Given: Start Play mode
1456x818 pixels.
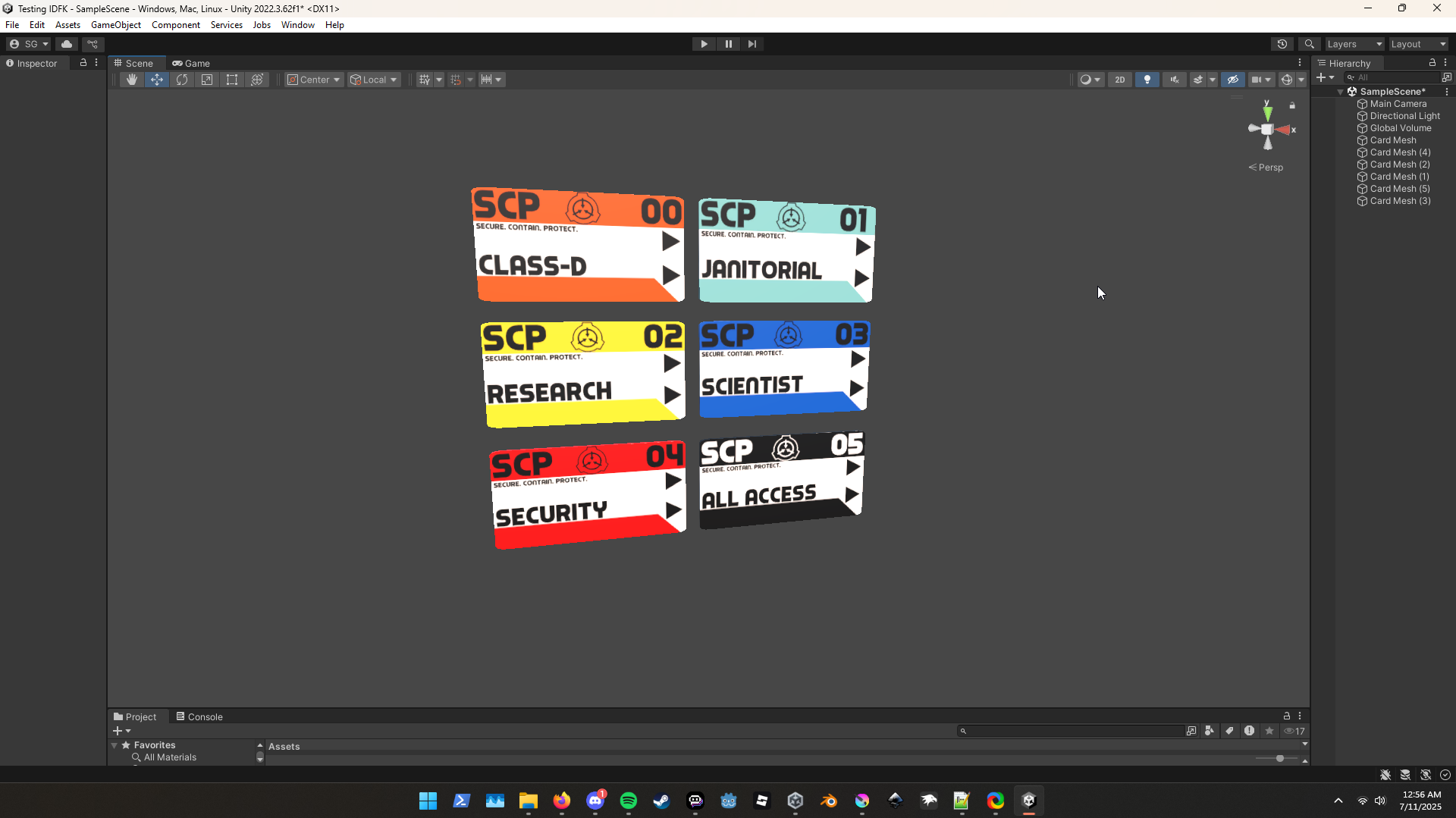Looking at the screenshot, I should pos(704,44).
